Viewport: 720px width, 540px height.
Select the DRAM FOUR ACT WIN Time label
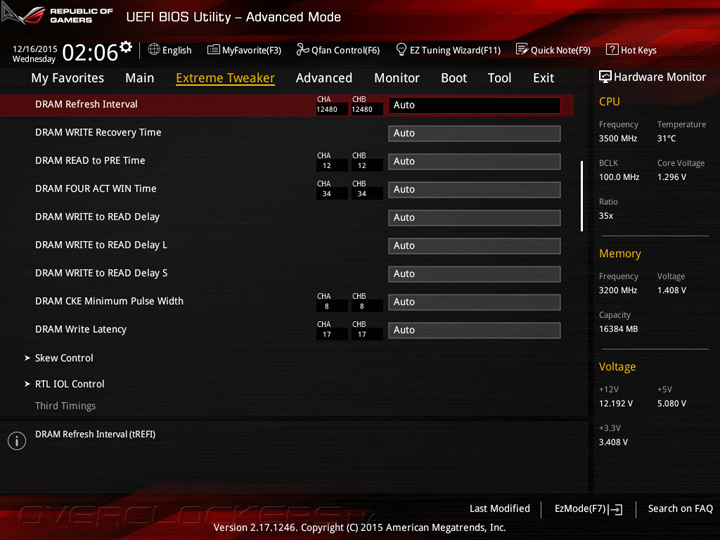[x=96, y=188]
